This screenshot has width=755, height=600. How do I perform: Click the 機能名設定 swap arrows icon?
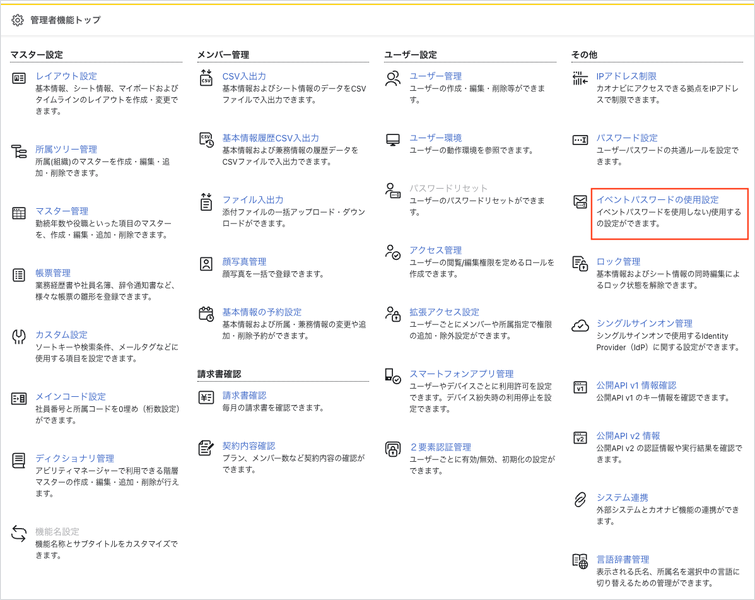pos(19,533)
